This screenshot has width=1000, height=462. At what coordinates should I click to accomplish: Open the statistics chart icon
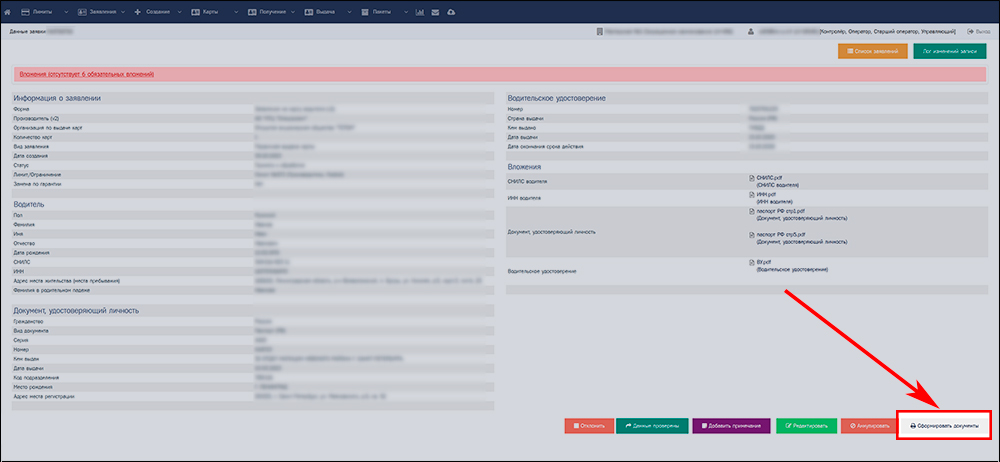pos(421,11)
